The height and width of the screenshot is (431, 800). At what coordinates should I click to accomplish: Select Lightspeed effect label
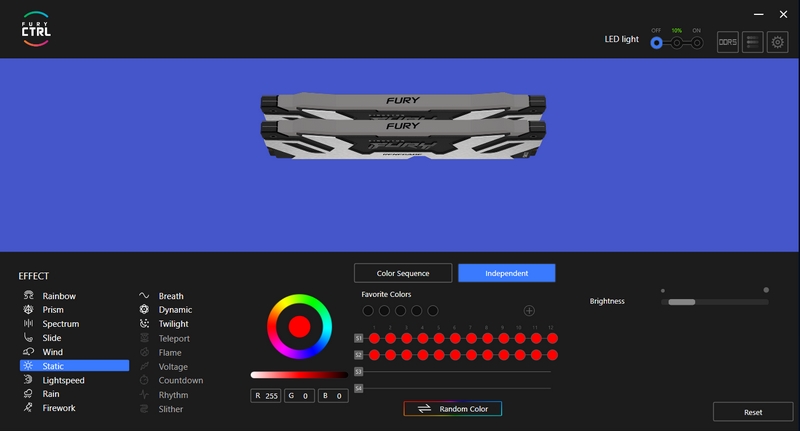coord(63,380)
